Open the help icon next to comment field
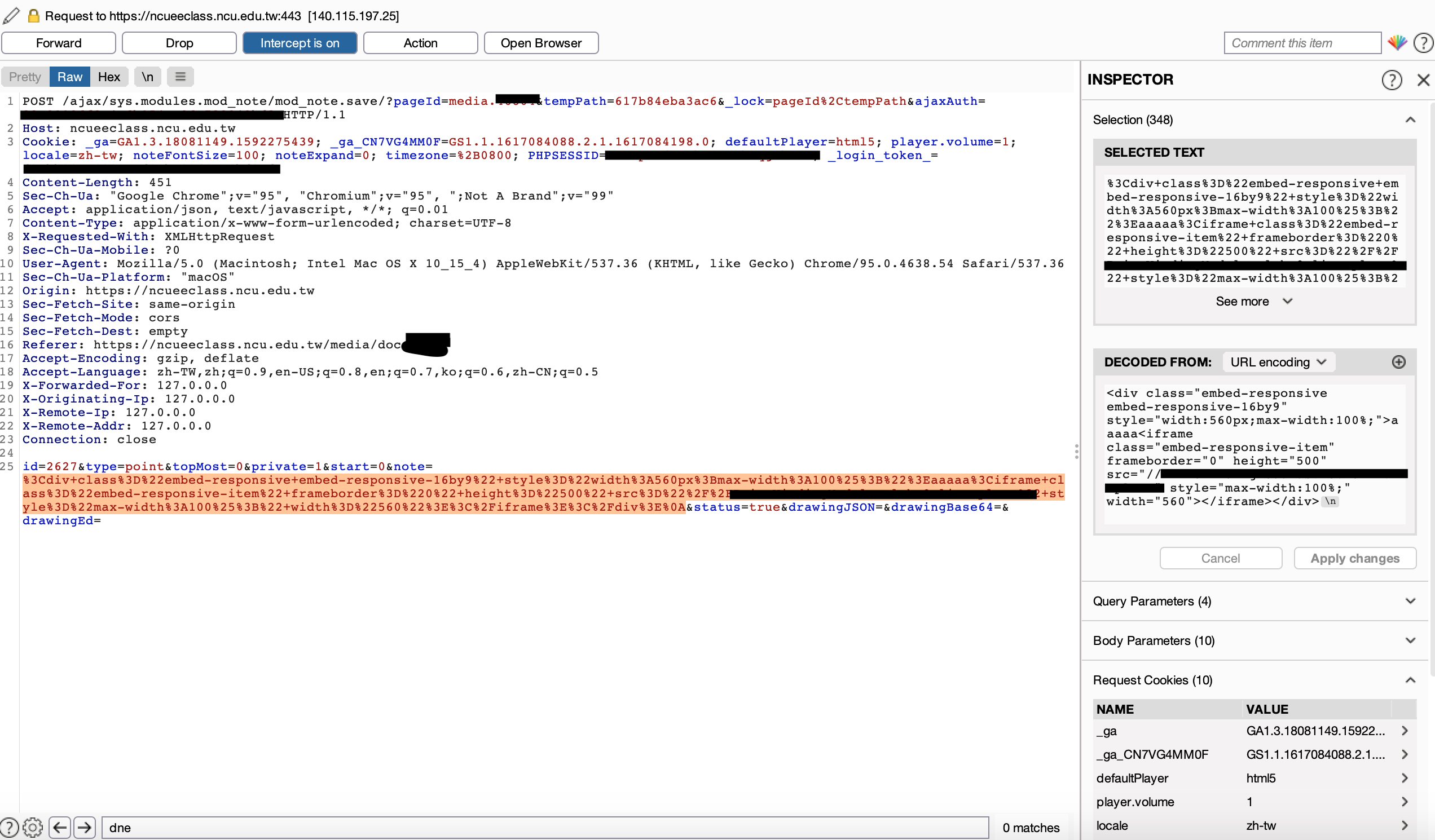Viewport: 1435px width, 840px height. coord(1423,43)
